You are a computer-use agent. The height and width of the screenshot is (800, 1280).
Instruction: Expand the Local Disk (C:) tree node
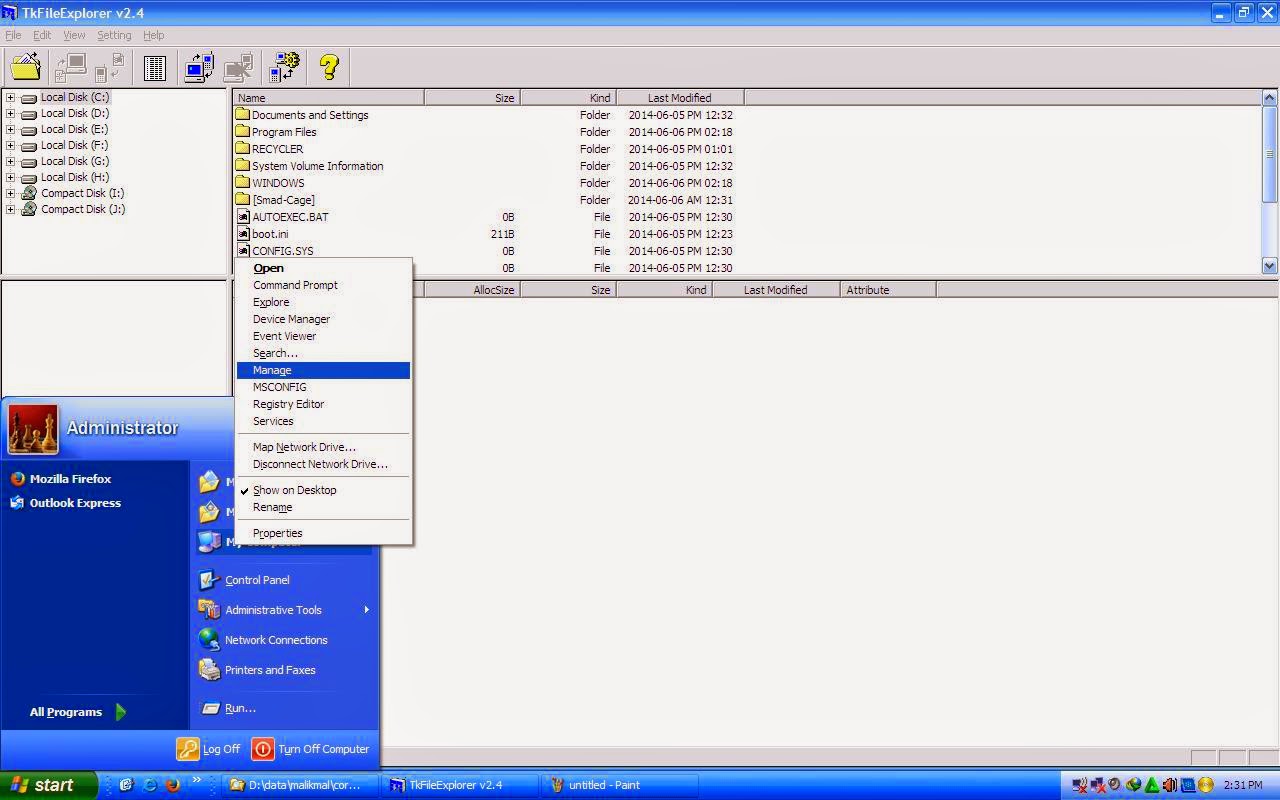pyautogui.click(x=10, y=97)
